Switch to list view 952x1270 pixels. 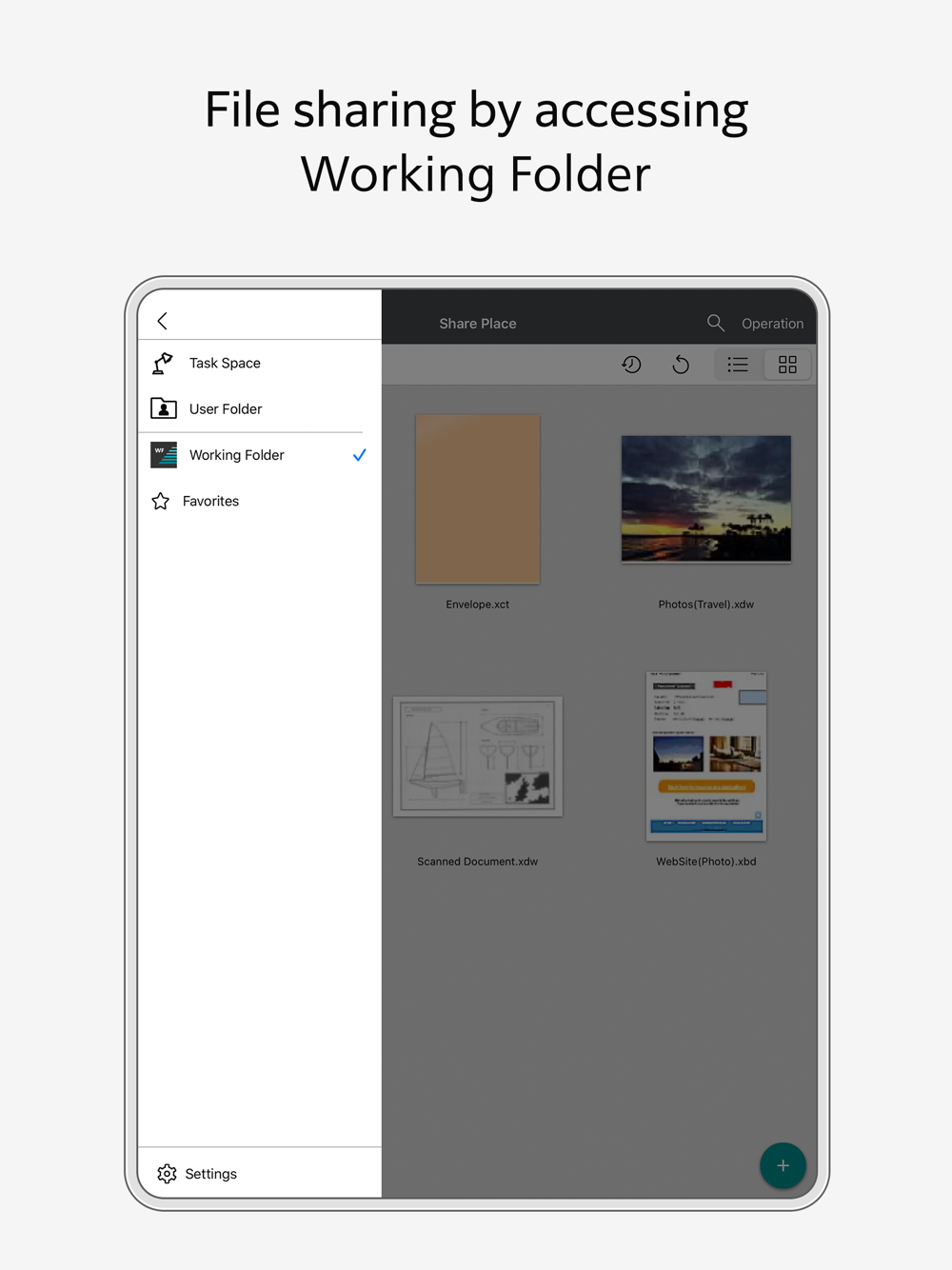(x=738, y=365)
